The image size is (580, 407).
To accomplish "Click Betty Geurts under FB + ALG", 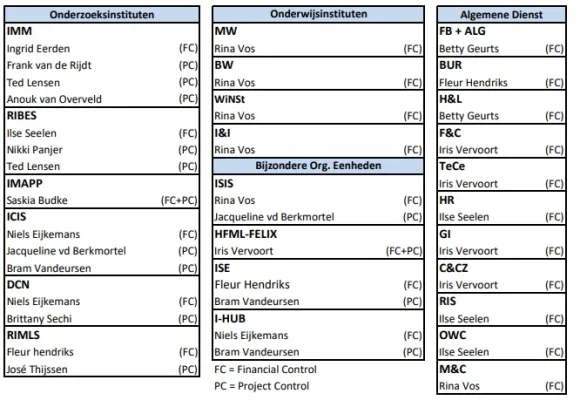I will [x=469, y=48].
